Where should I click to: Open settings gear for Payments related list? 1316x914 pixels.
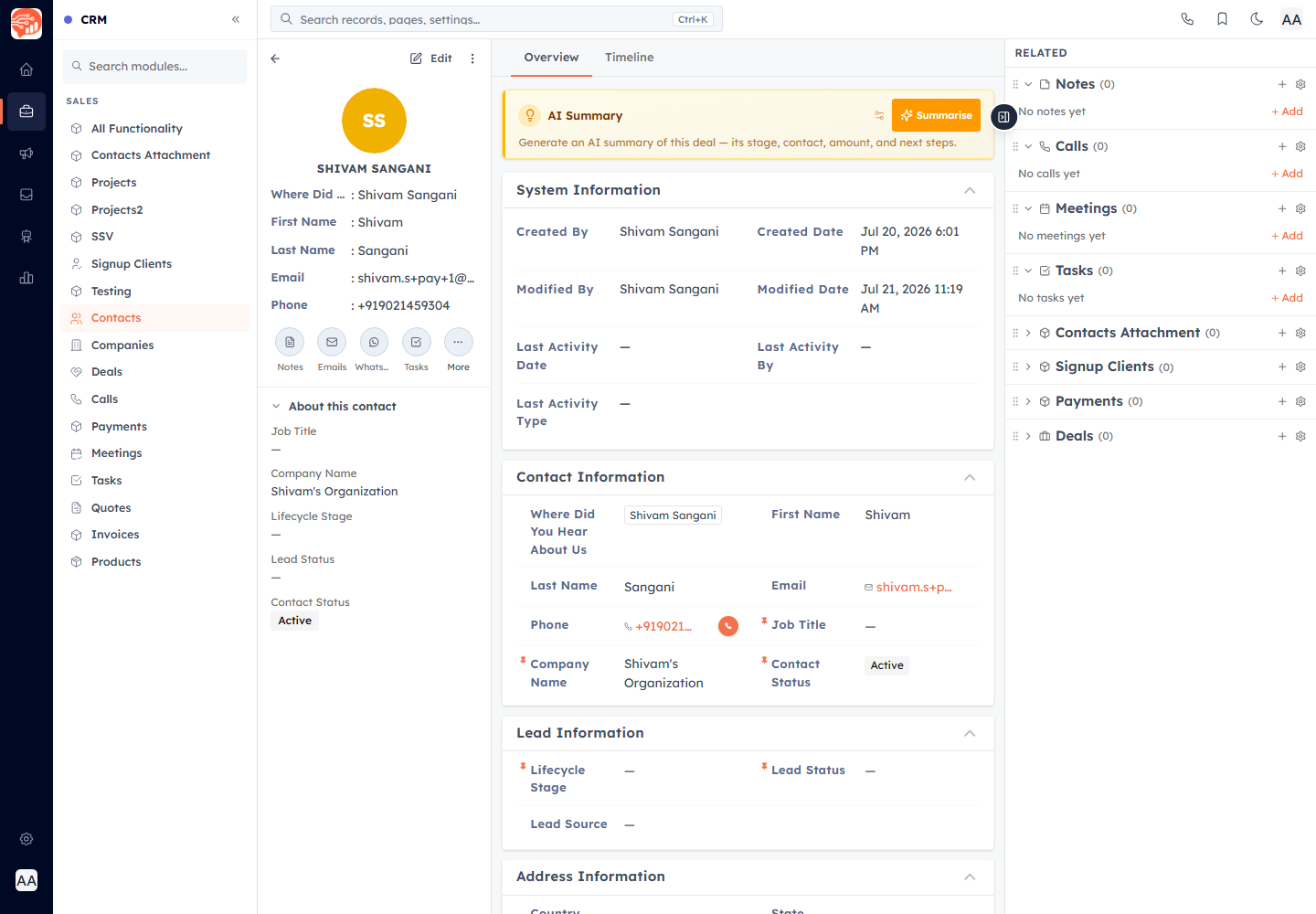click(x=1300, y=401)
